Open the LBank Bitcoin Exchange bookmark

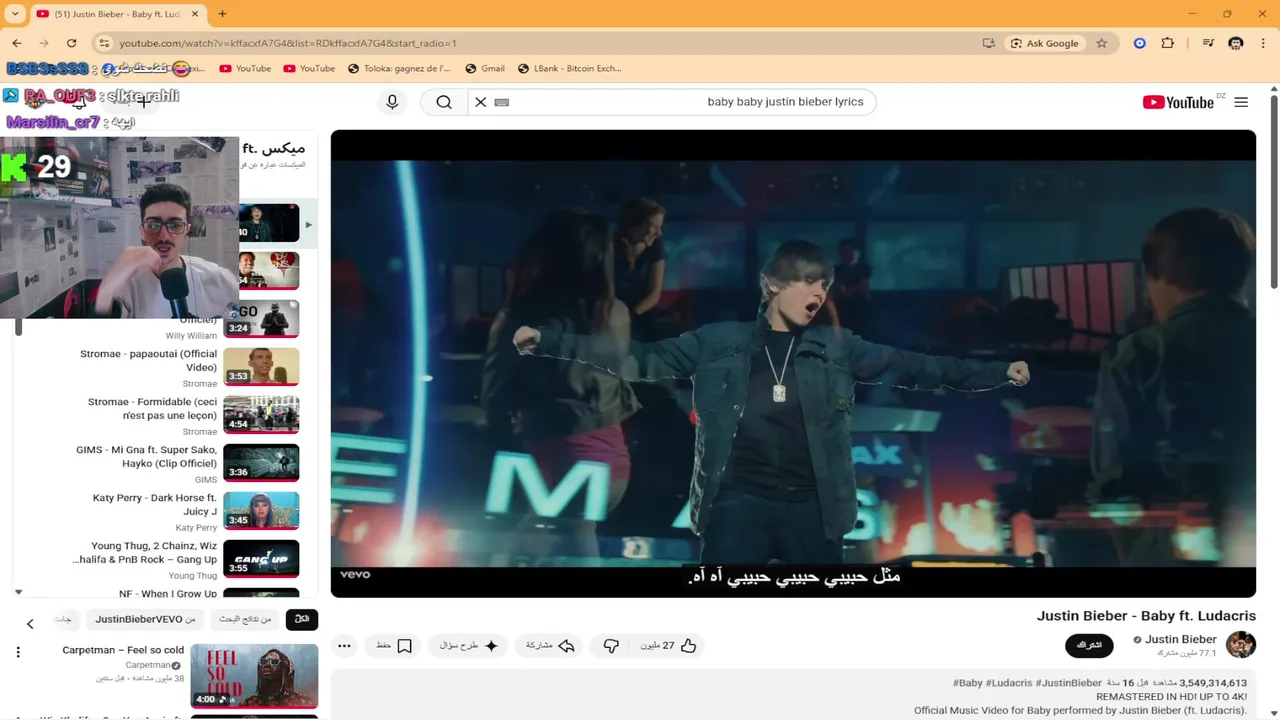(x=570, y=68)
